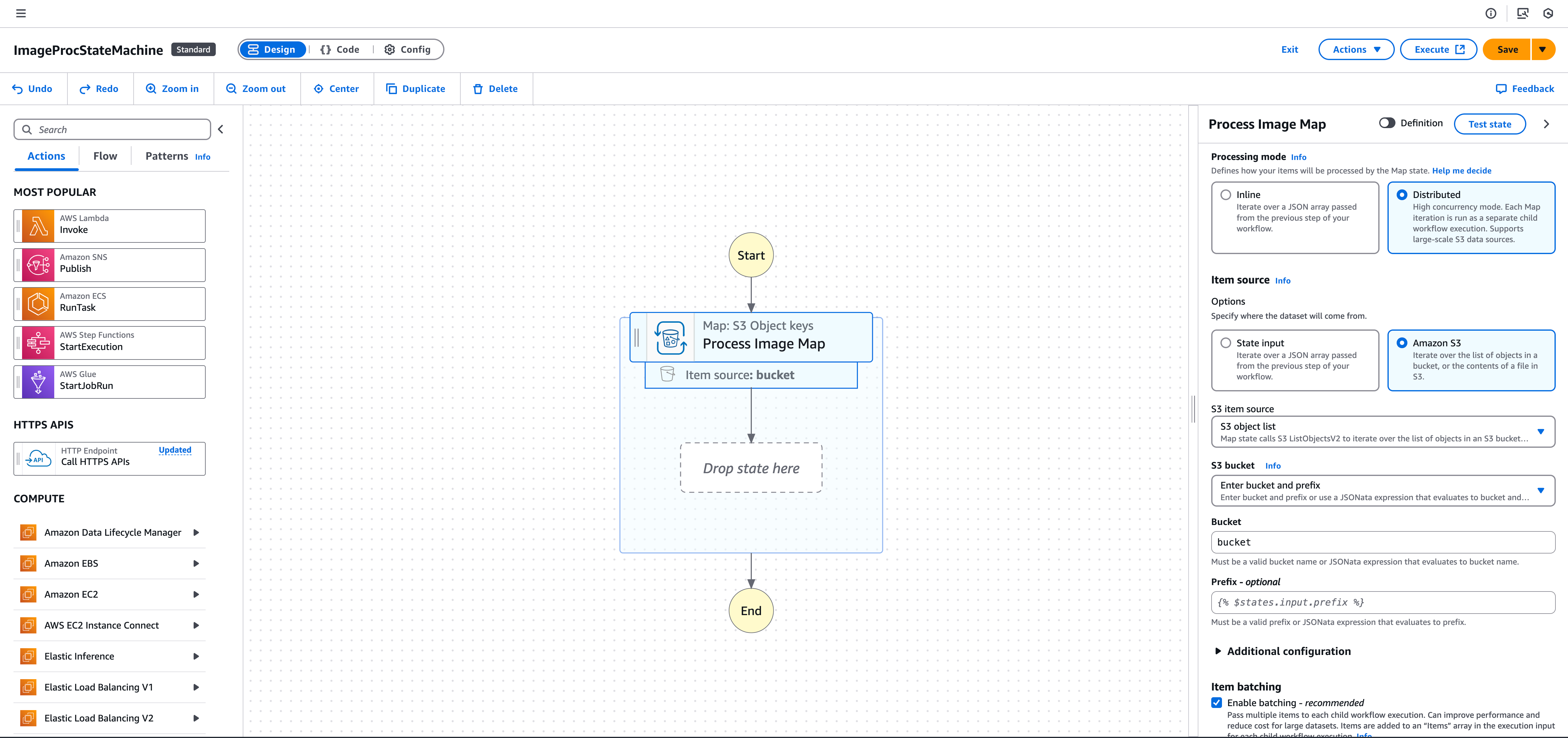Toggle the Definition view switch

[x=1387, y=122]
